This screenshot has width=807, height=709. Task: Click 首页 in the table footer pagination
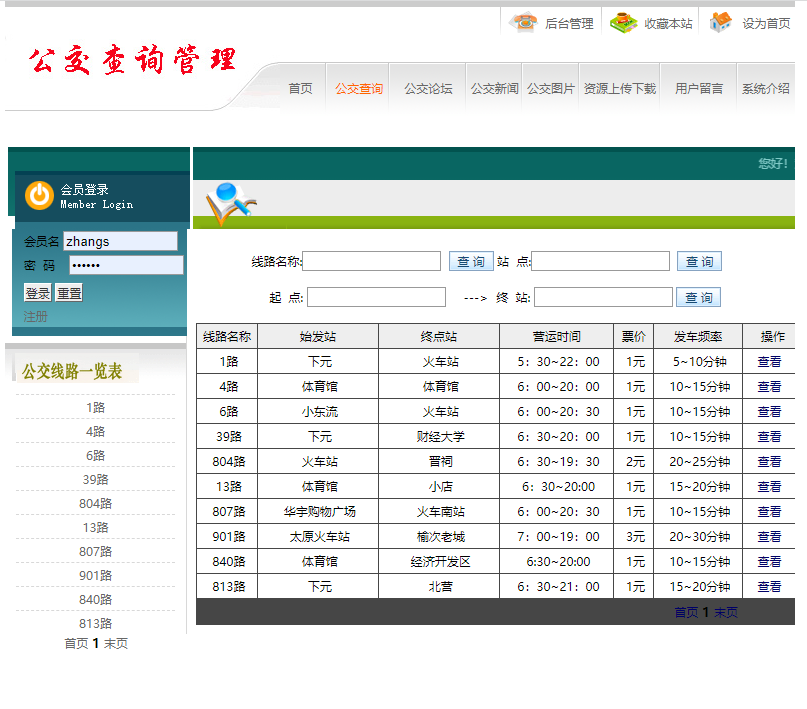tap(687, 612)
